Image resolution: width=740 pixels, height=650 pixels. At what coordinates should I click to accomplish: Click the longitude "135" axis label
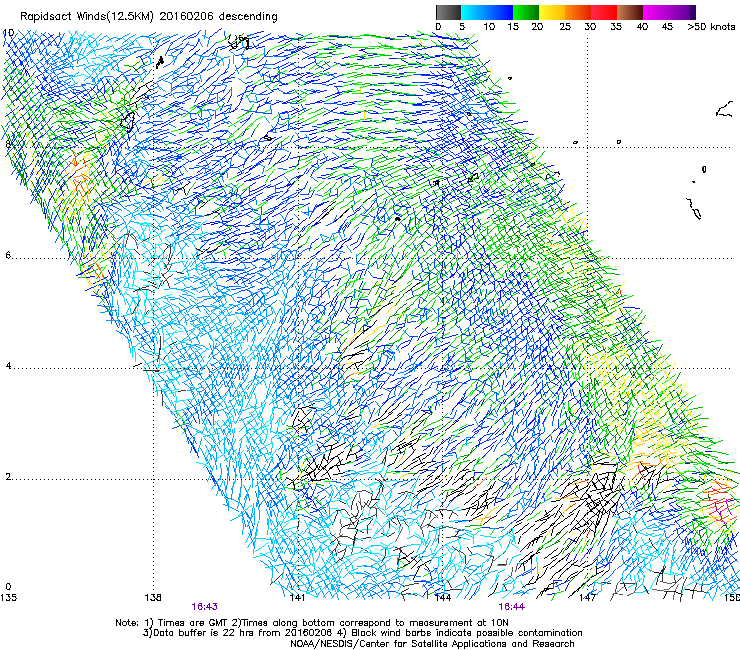8,598
